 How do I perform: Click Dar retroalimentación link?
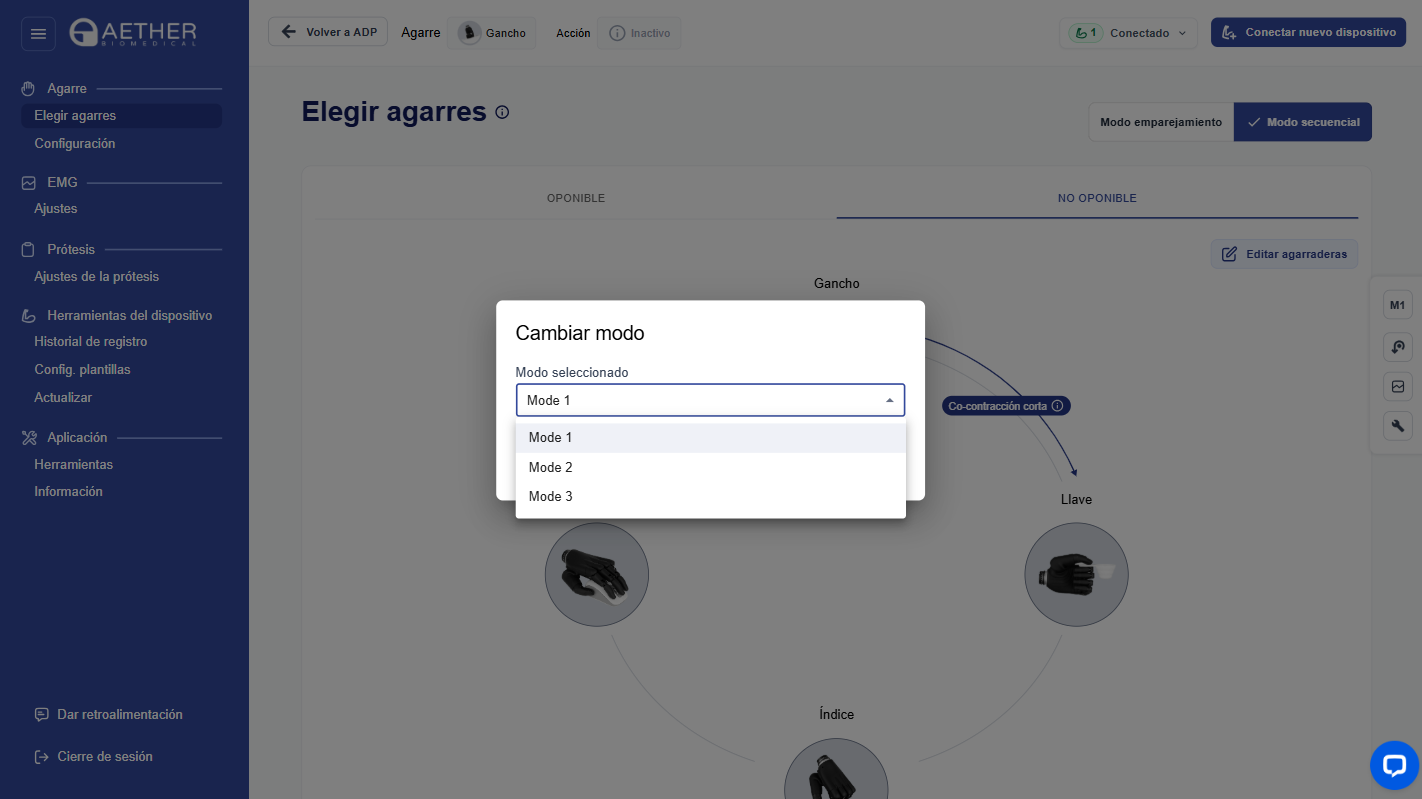pos(109,715)
